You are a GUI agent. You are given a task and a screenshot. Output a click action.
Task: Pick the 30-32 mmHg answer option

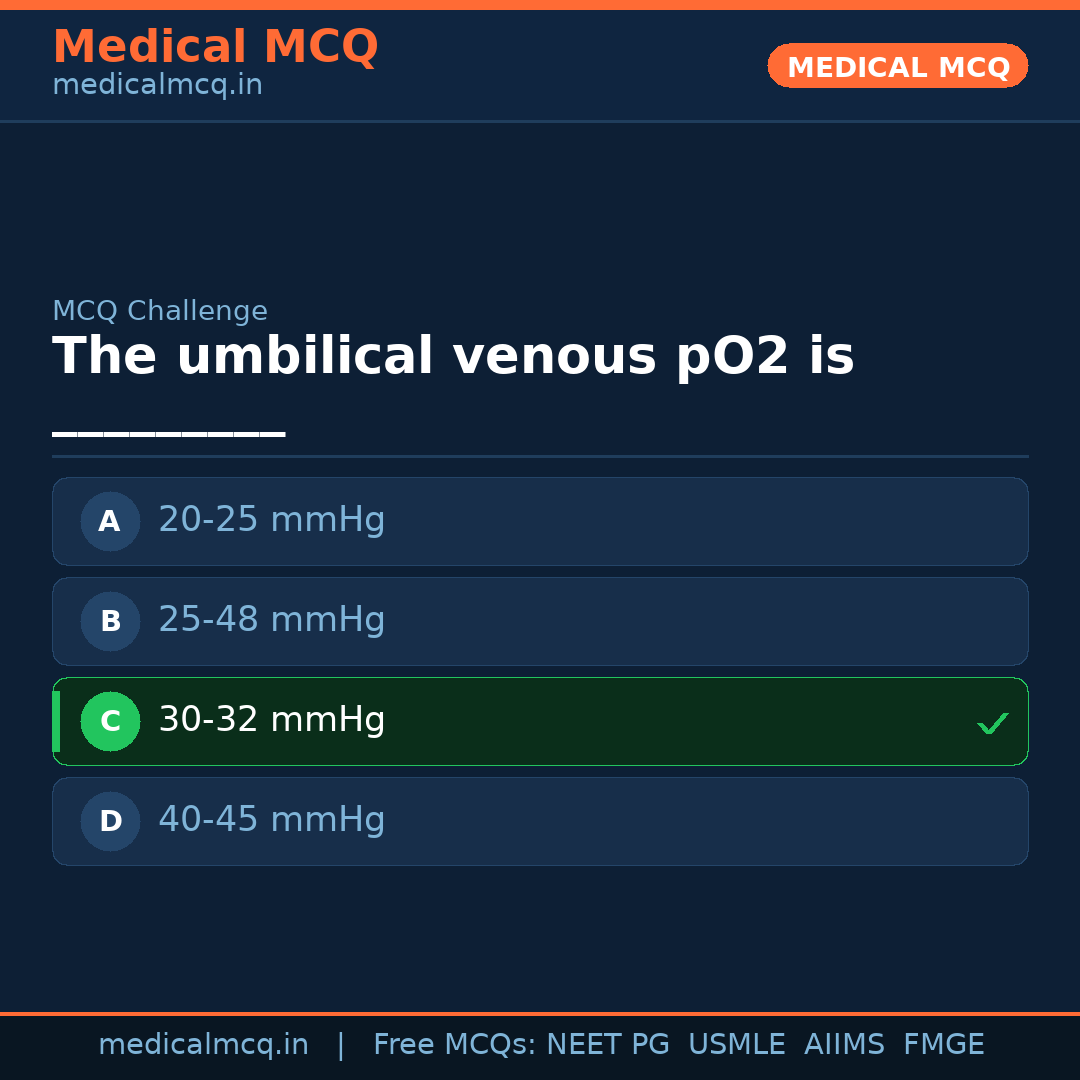click(x=540, y=721)
